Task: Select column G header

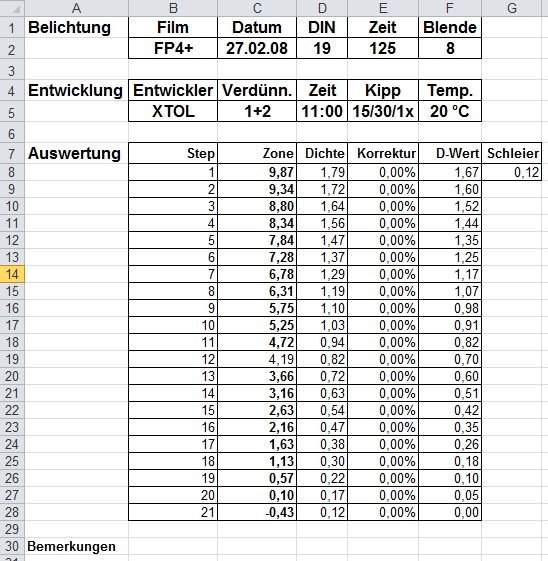Action: coord(512,8)
